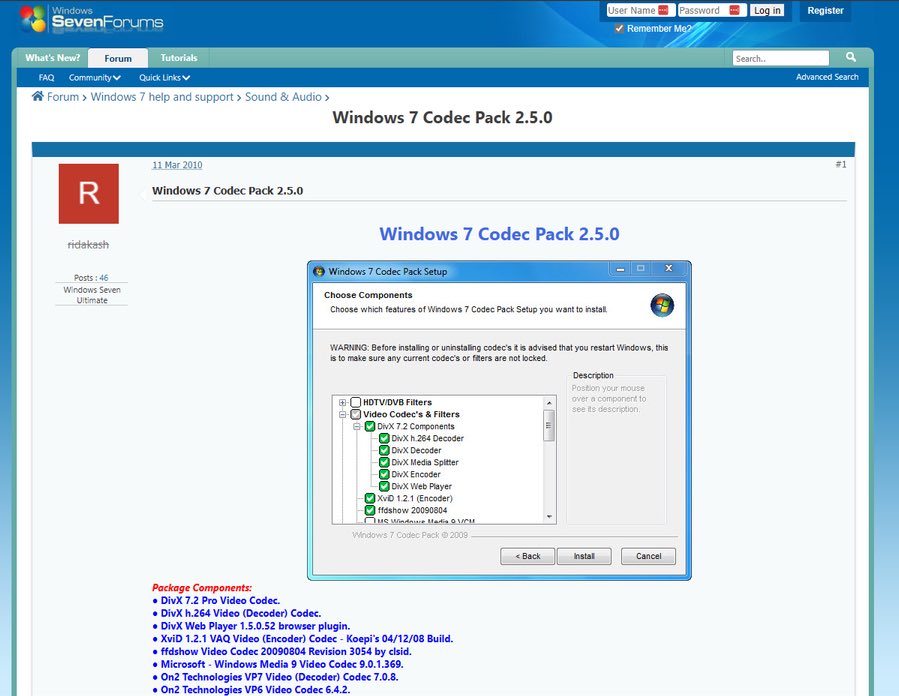Click the Install button
The height and width of the screenshot is (696, 899).
[x=584, y=556]
